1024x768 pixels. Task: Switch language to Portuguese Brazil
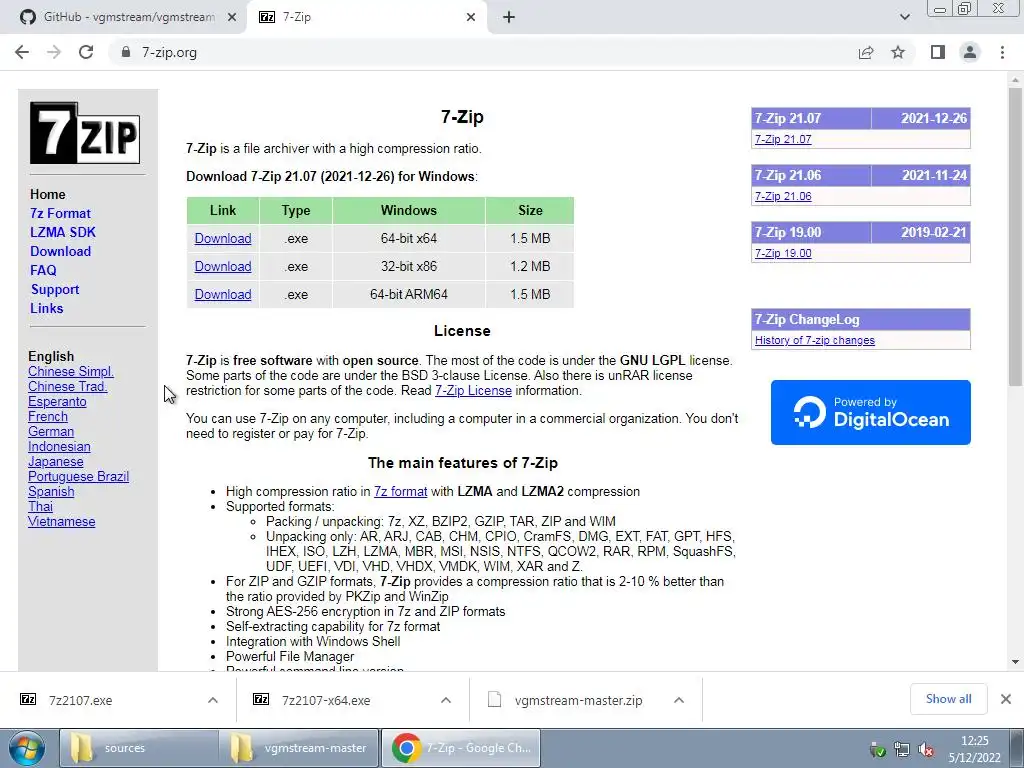pyautogui.click(x=78, y=477)
